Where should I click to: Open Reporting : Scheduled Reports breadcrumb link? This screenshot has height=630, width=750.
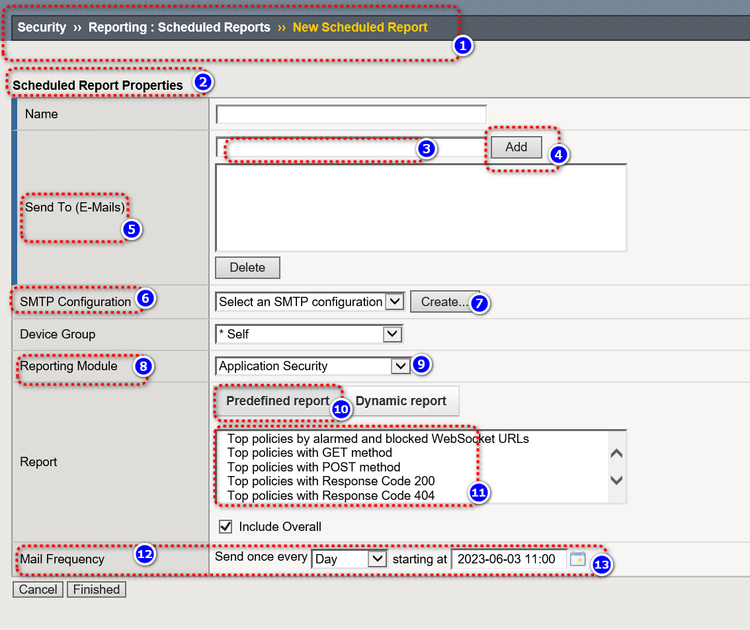[x=179, y=28]
